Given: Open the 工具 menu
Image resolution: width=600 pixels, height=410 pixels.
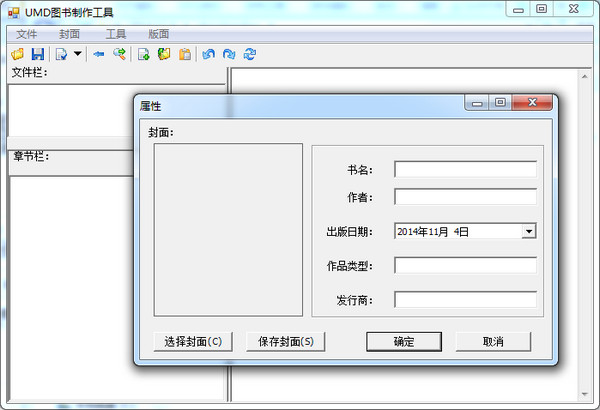Looking at the screenshot, I should point(116,34).
